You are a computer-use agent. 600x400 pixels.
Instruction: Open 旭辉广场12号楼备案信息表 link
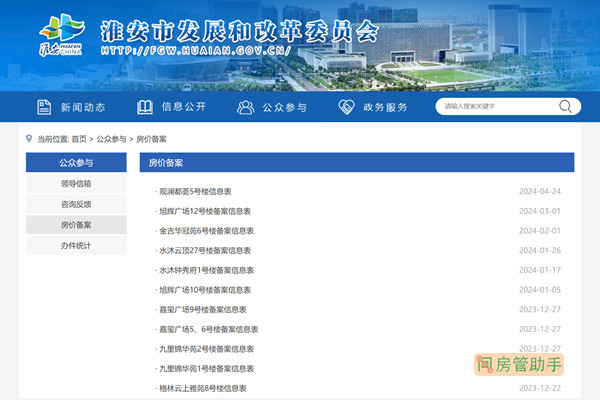(205, 211)
